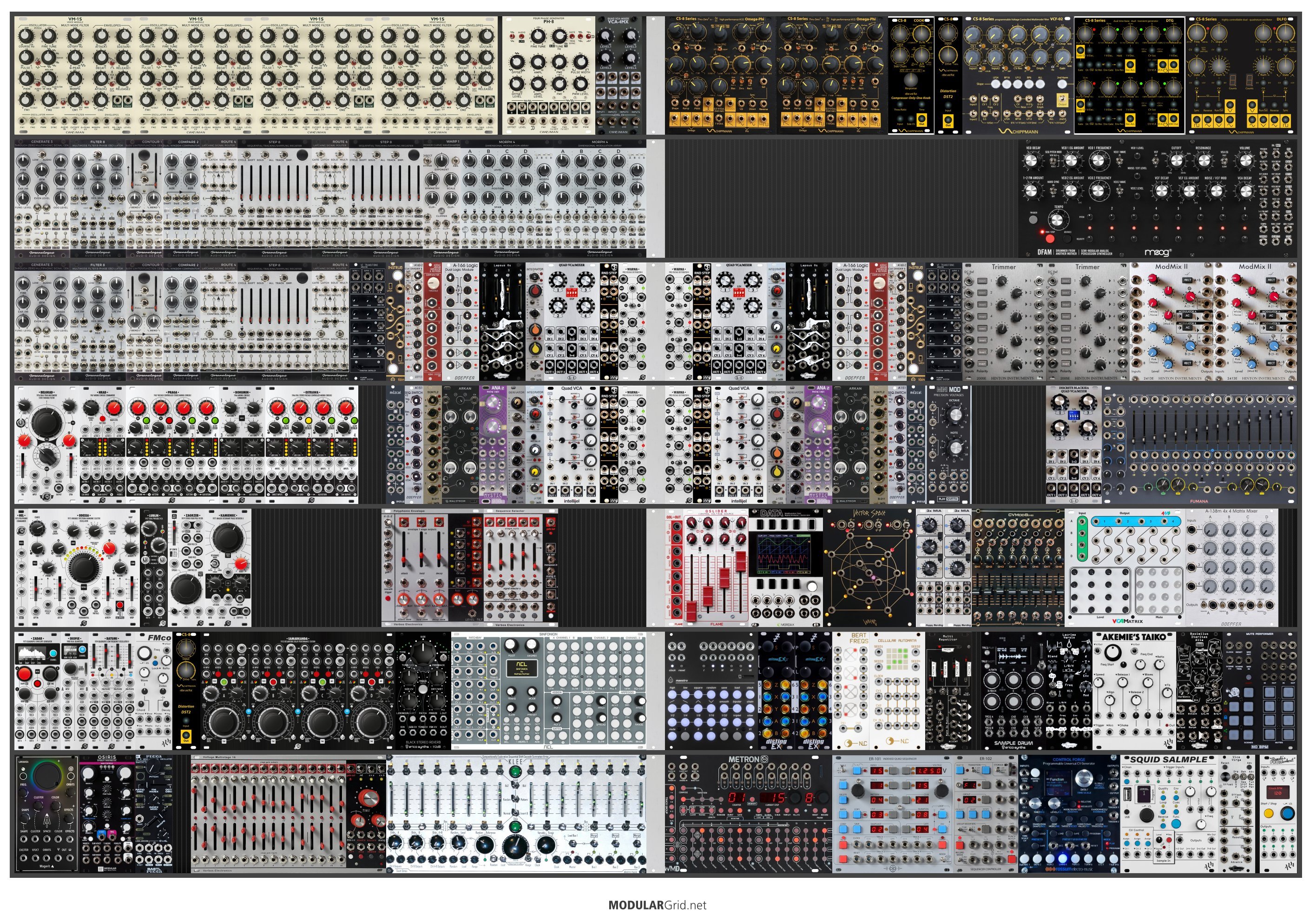The height and width of the screenshot is (915, 1316).
Task: Select the Xaoc Lublin module
Action: (x=154, y=568)
